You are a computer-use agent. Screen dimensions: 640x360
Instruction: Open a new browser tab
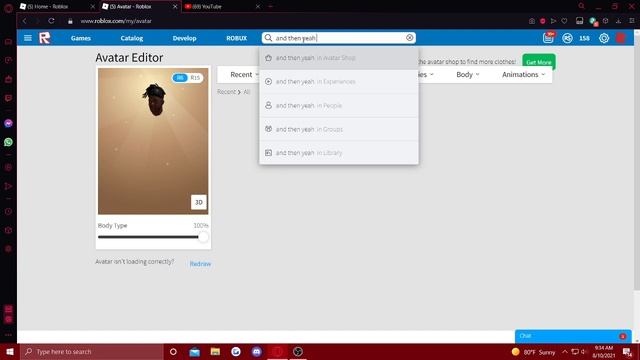point(270,7)
